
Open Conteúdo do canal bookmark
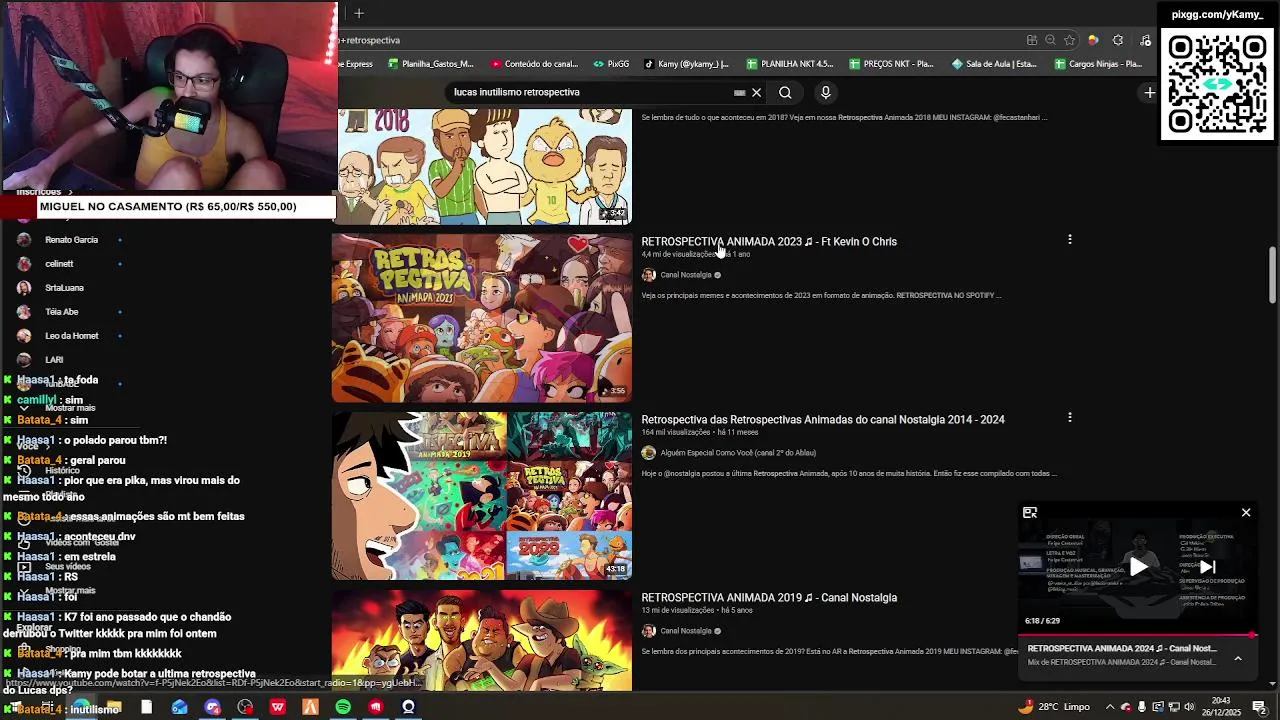pos(533,64)
